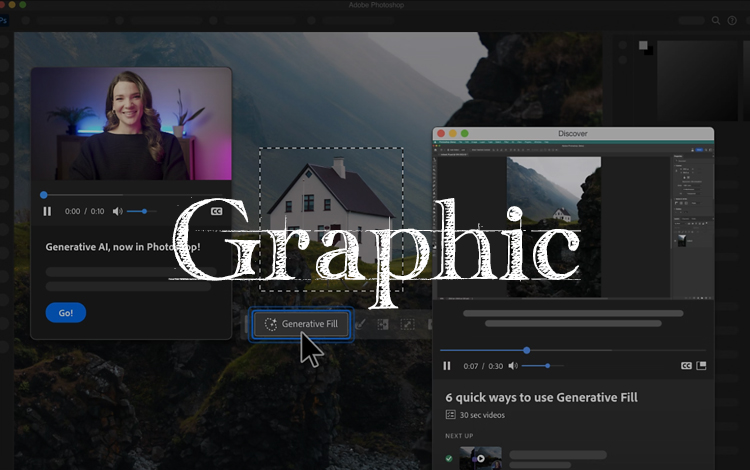Click the '0:07 / 0:30' time readout
The height and width of the screenshot is (470, 750).
pyautogui.click(x=483, y=366)
